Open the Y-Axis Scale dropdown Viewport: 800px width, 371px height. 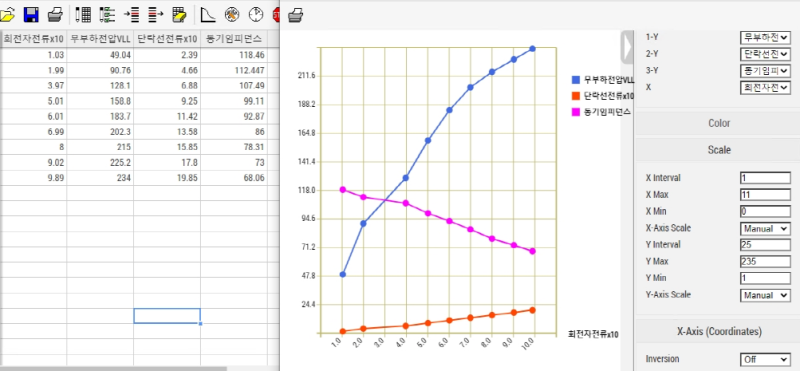click(x=765, y=295)
